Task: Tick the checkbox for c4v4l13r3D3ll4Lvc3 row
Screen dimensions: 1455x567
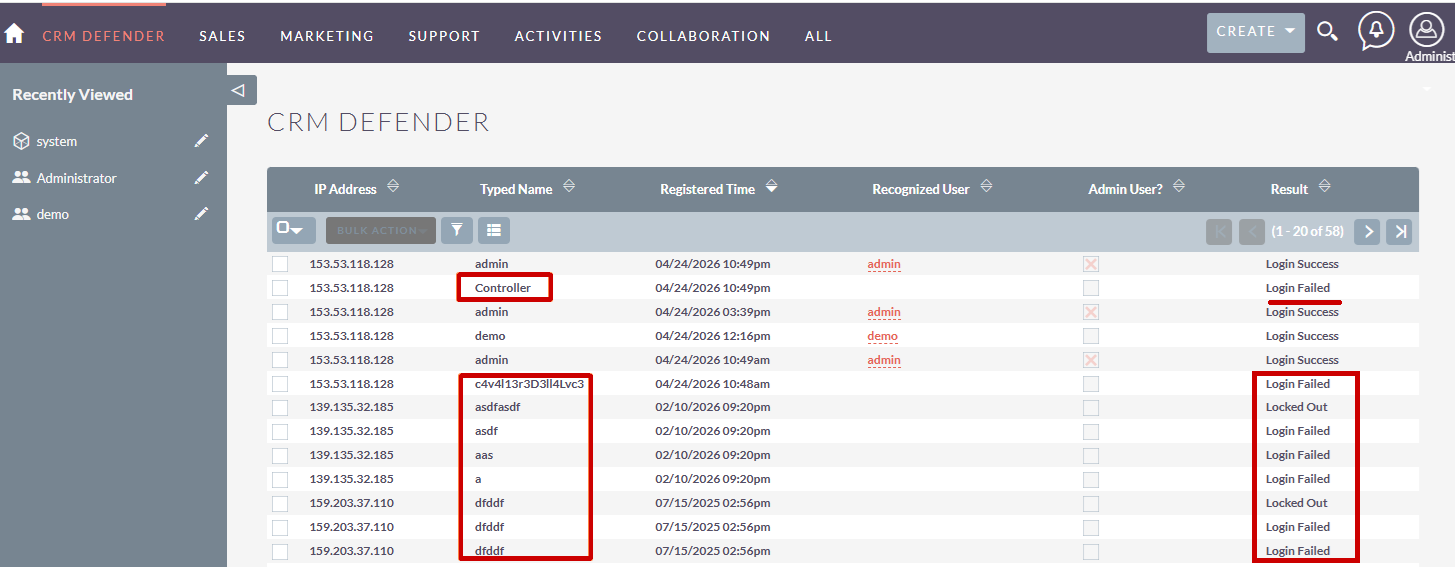Action: click(x=280, y=384)
